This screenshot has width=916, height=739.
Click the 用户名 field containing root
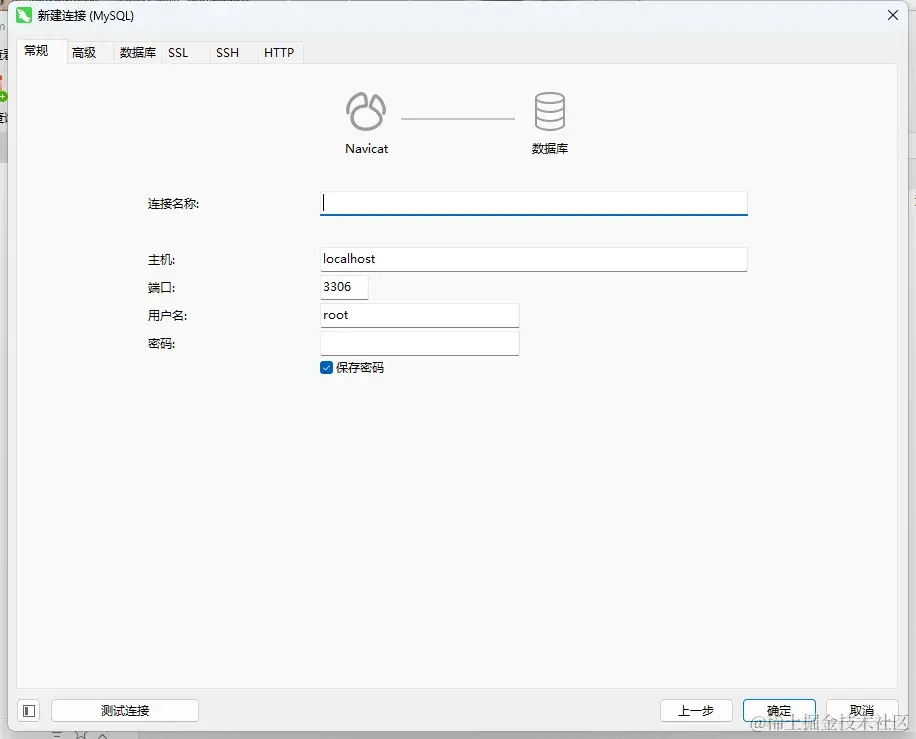[419, 315]
